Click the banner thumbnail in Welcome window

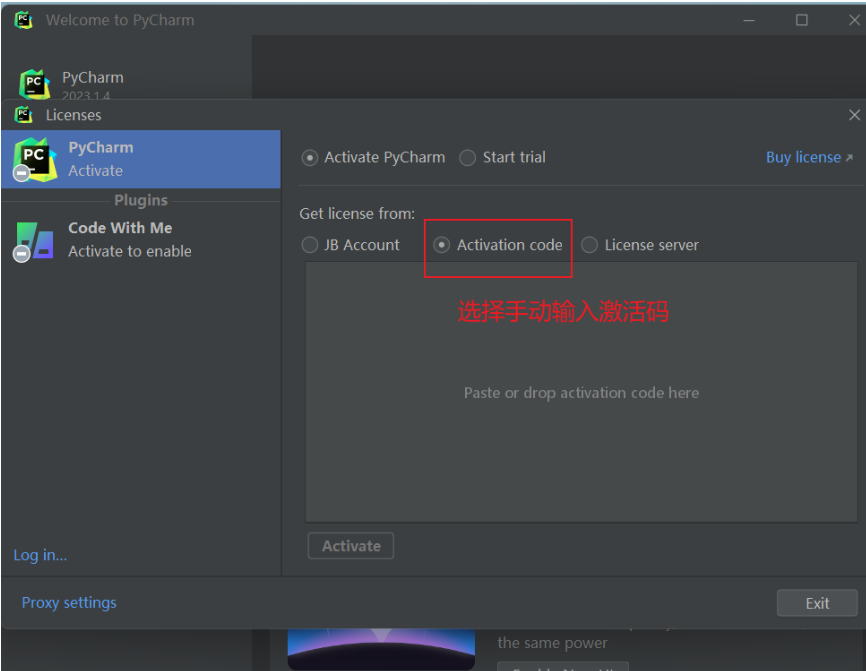pos(381,649)
